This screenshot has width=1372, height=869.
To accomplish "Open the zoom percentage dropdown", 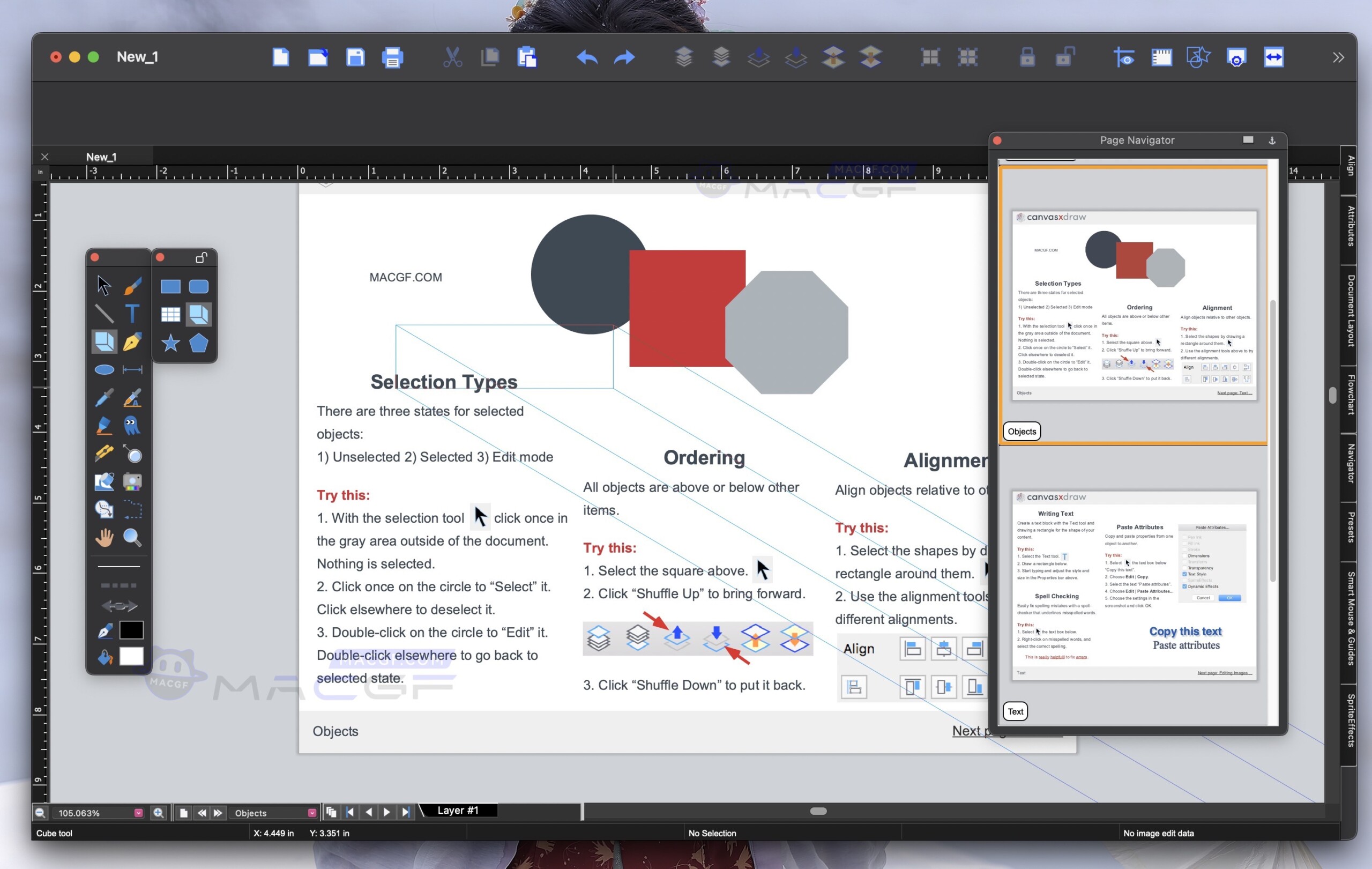I will [138, 813].
